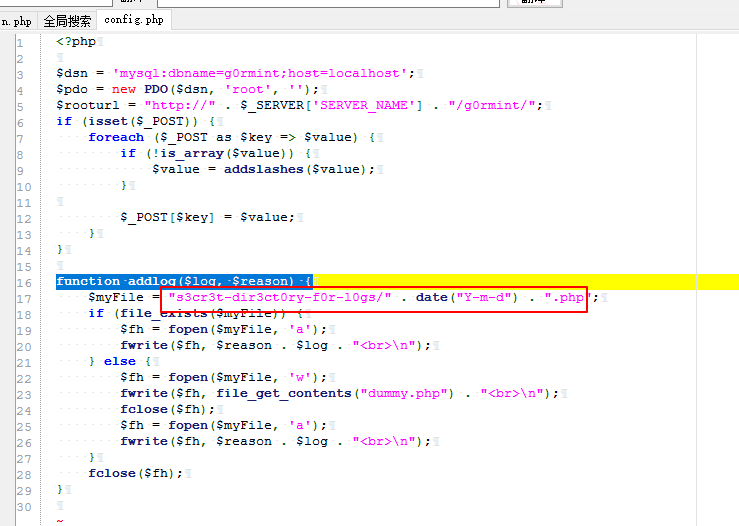Click the "dummy.php" string
Viewport: 739px width, 526px height.
(x=403, y=394)
